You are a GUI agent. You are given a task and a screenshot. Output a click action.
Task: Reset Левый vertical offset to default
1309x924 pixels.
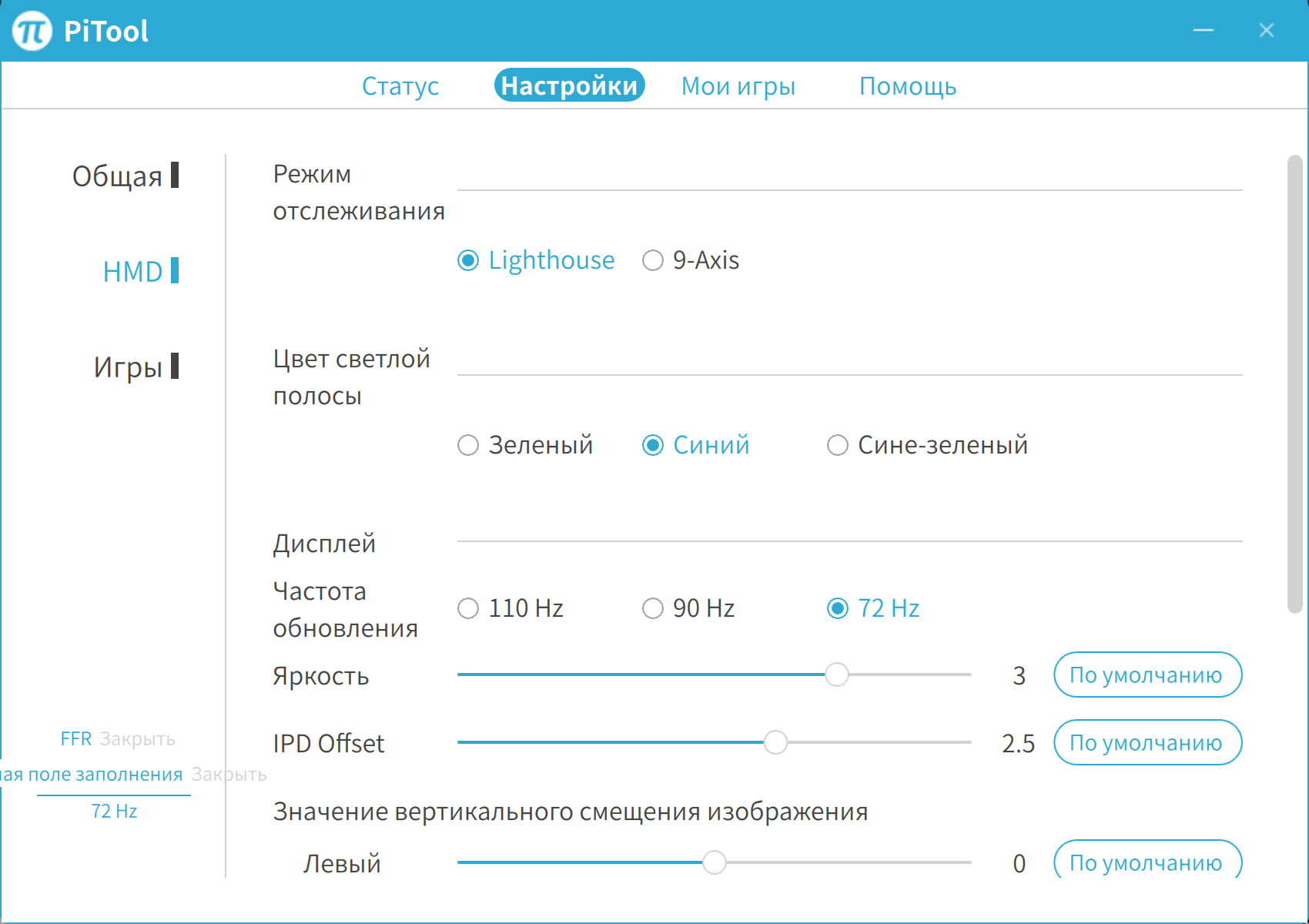point(1147,862)
